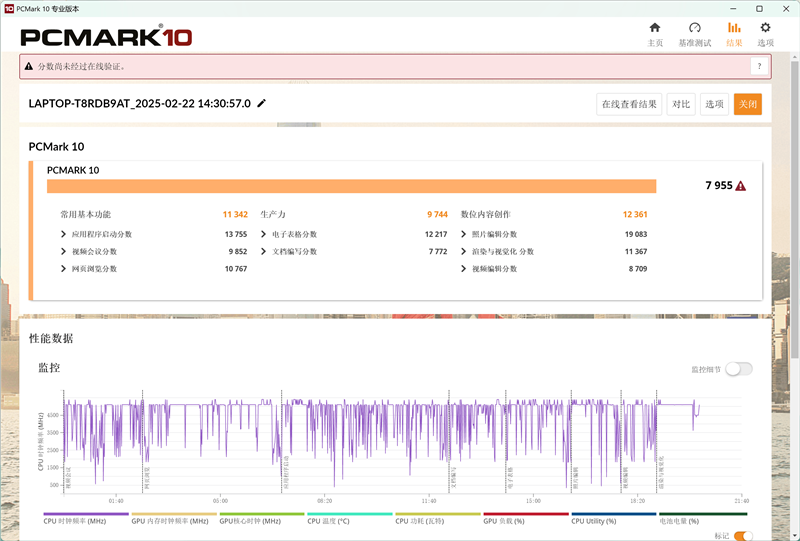Expand 照片编辑分数 row
The image size is (800, 541).
tap(464, 234)
